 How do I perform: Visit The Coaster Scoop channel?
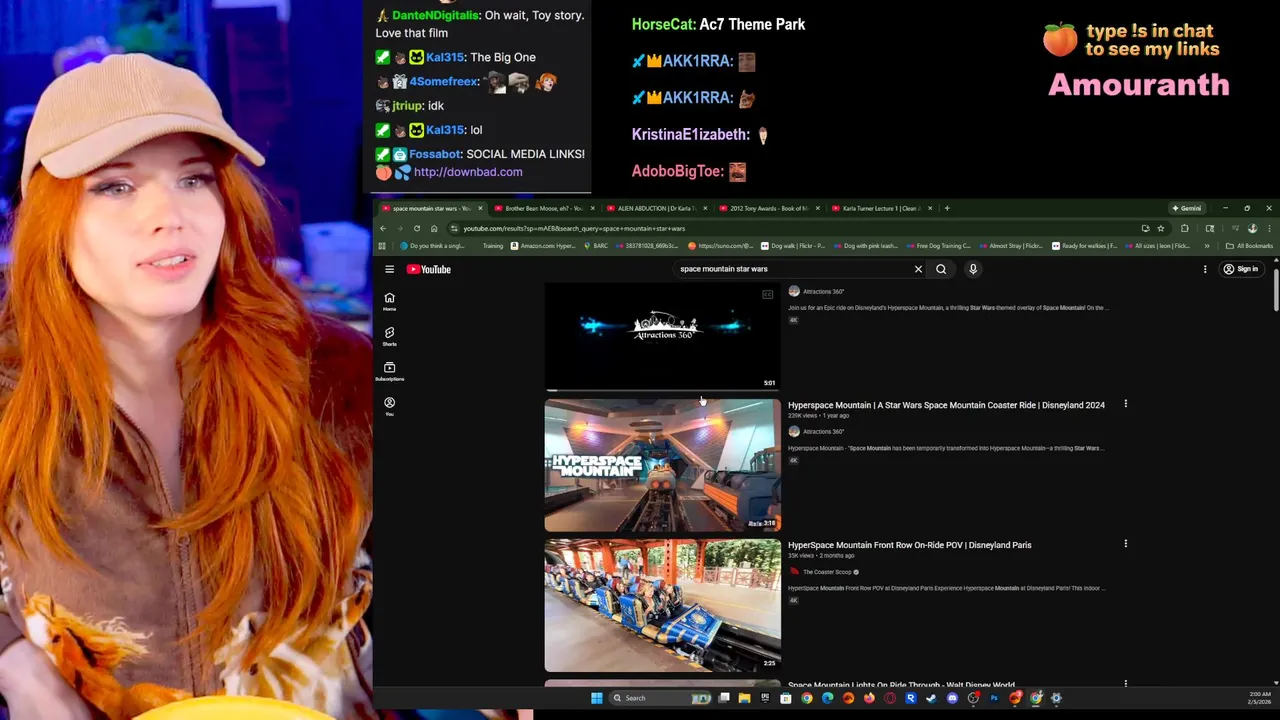tap(826, 572)
